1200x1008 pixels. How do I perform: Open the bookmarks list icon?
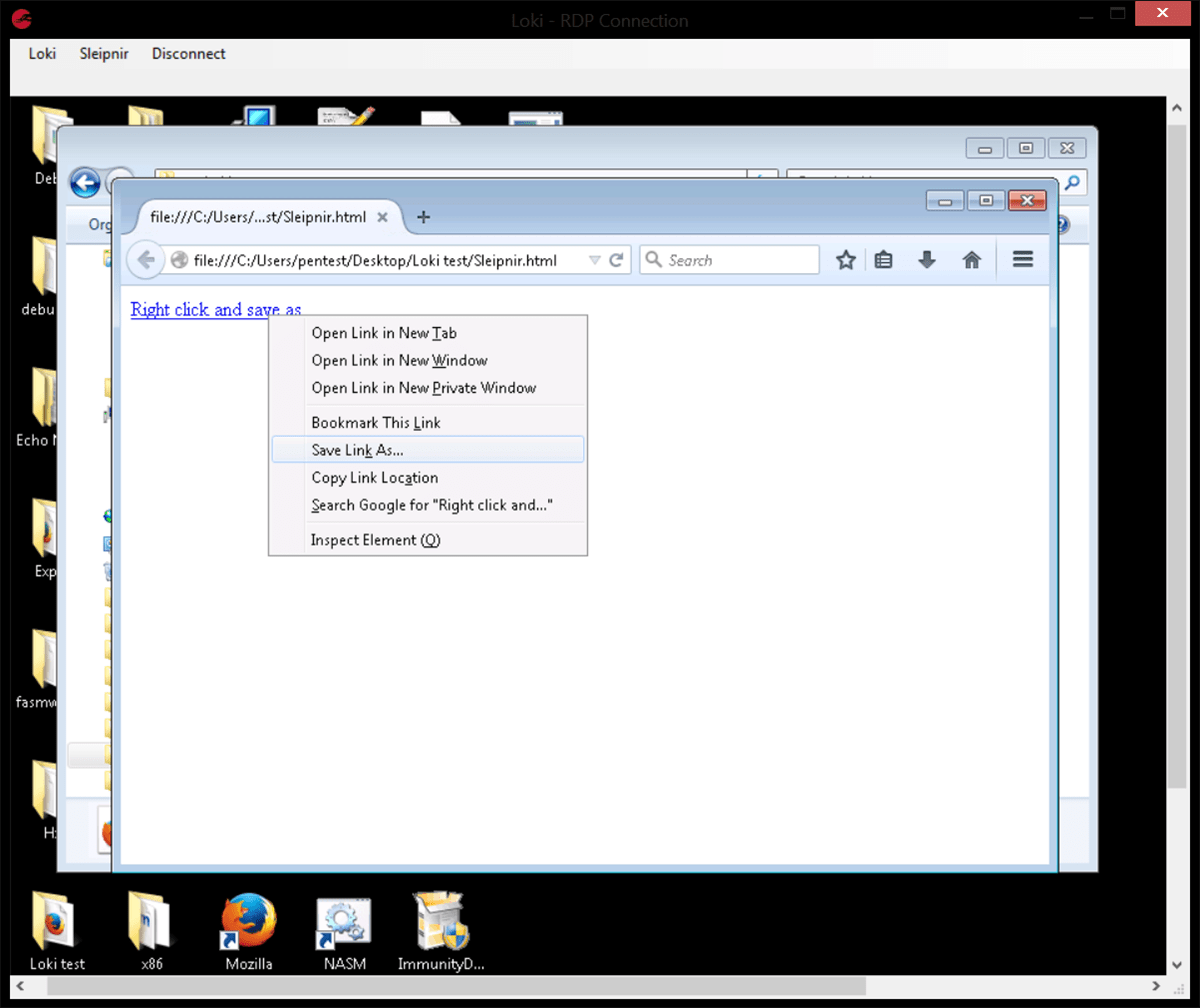(883, 260)
